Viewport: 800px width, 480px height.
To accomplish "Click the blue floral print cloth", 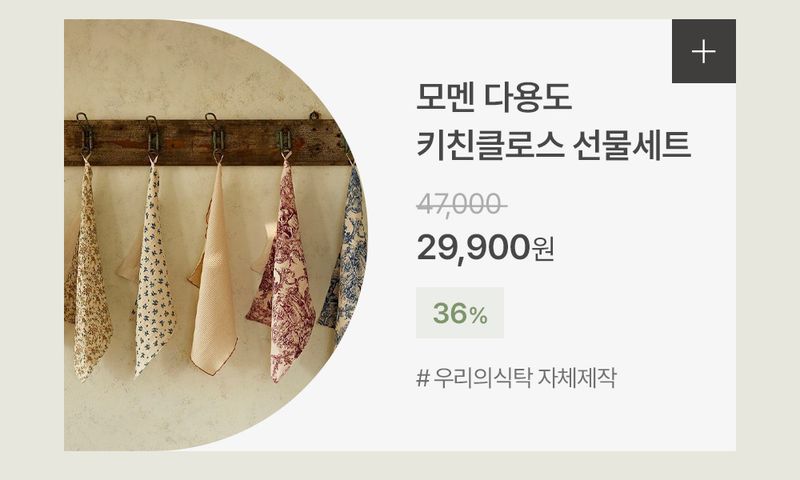I will (153, 270).
